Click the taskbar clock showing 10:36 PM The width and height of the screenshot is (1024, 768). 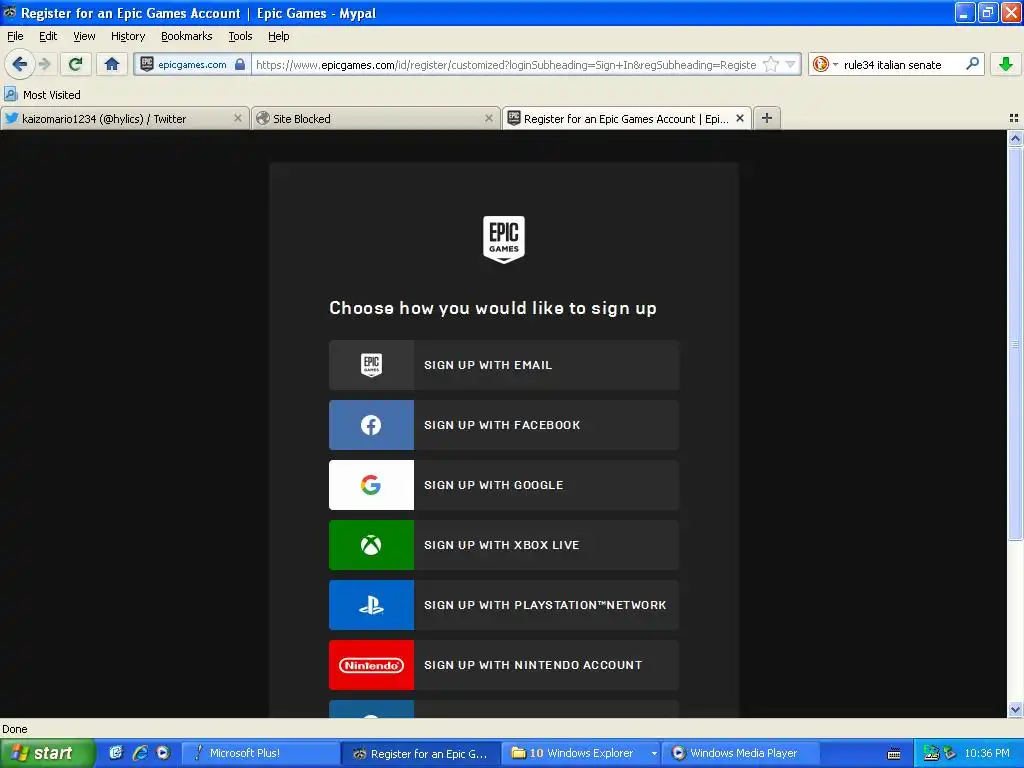click(987, 753)
